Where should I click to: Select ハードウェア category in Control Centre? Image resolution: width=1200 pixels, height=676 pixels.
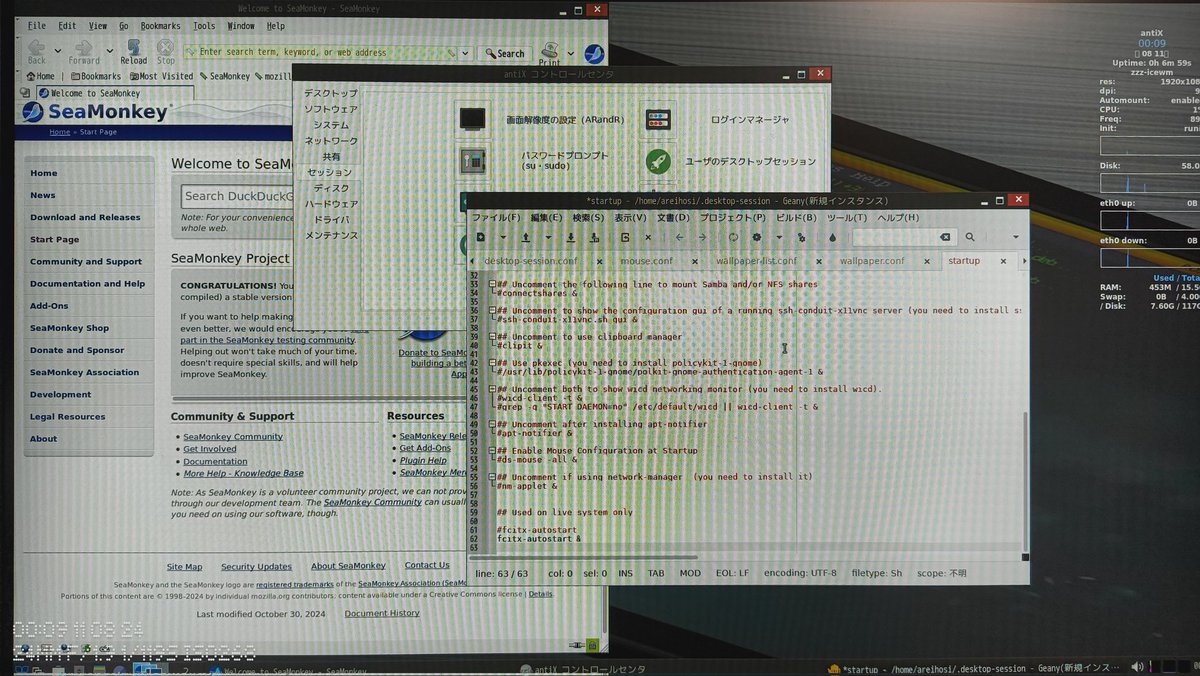[331, 204]
